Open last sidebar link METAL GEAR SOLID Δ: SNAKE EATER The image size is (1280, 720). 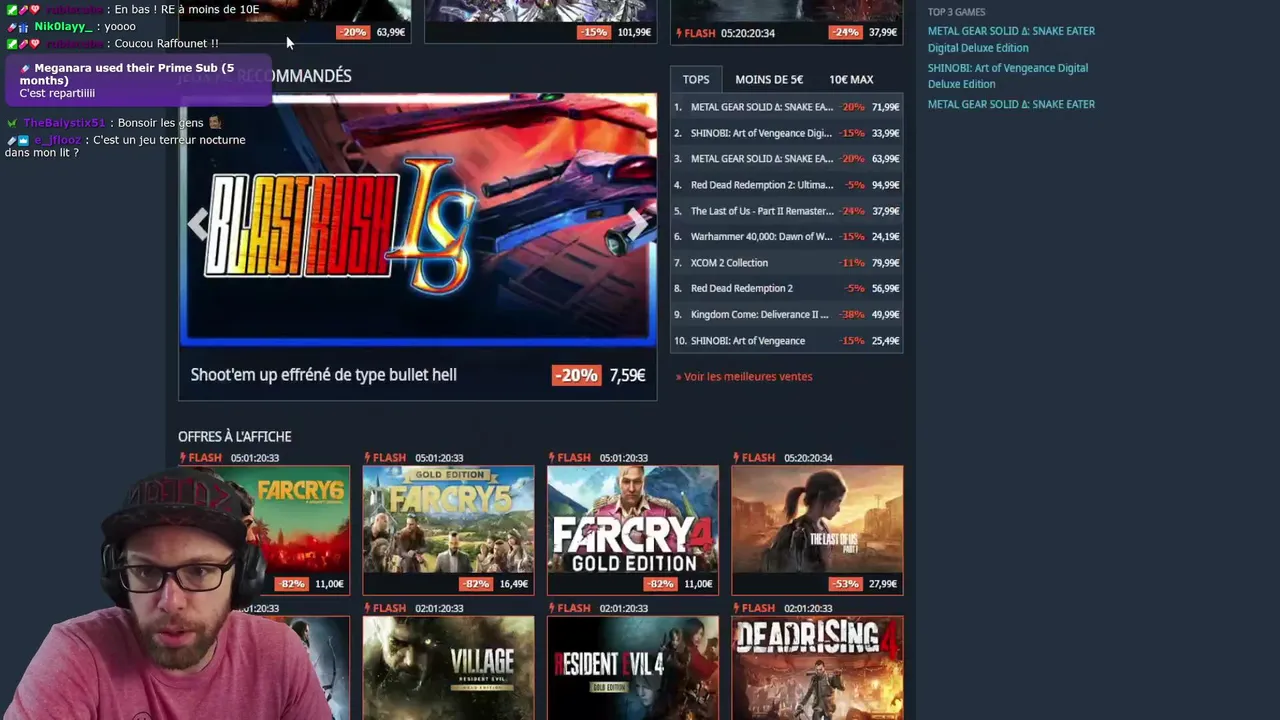1011,104
